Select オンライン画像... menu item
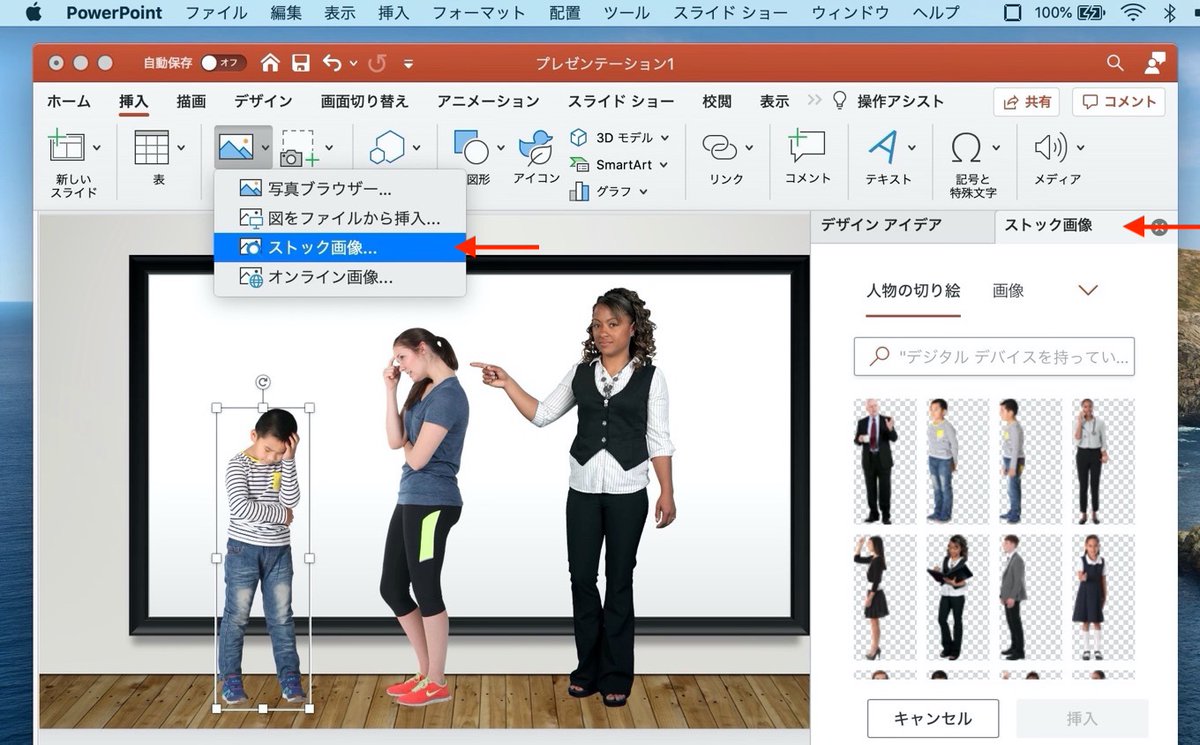This screenshot has height=745, width=1200. pos(340,277)
